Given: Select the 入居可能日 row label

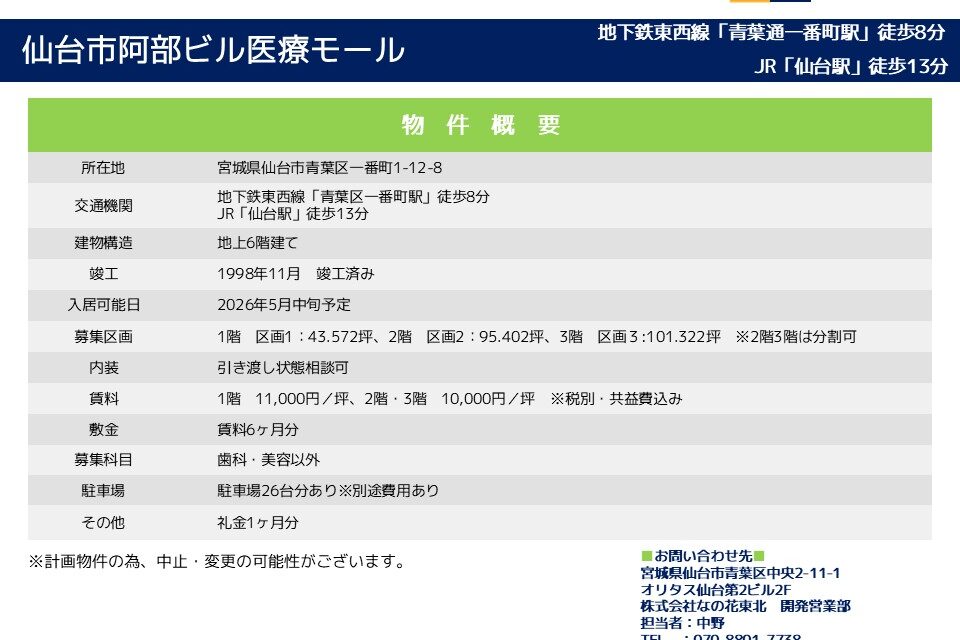Looking at the screenshot, I should tap(103, 305).
